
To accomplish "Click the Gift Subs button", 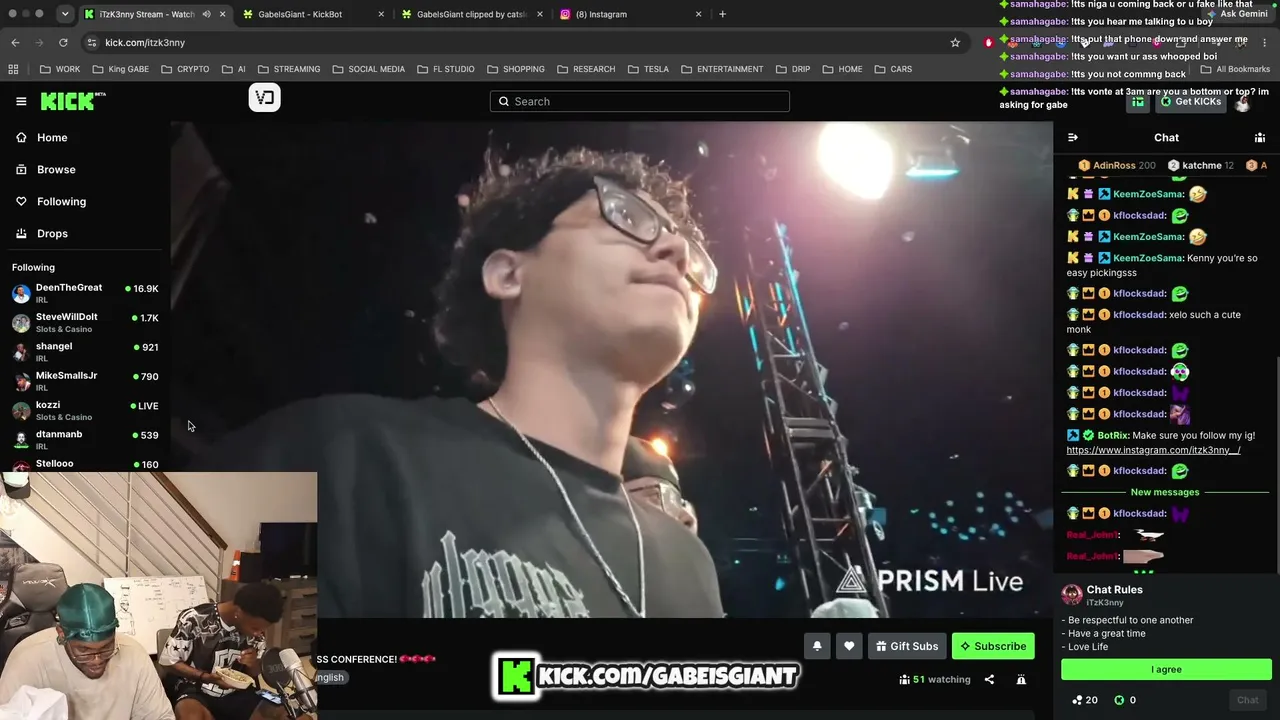I will pyautogui.click(x=907, y=646).
